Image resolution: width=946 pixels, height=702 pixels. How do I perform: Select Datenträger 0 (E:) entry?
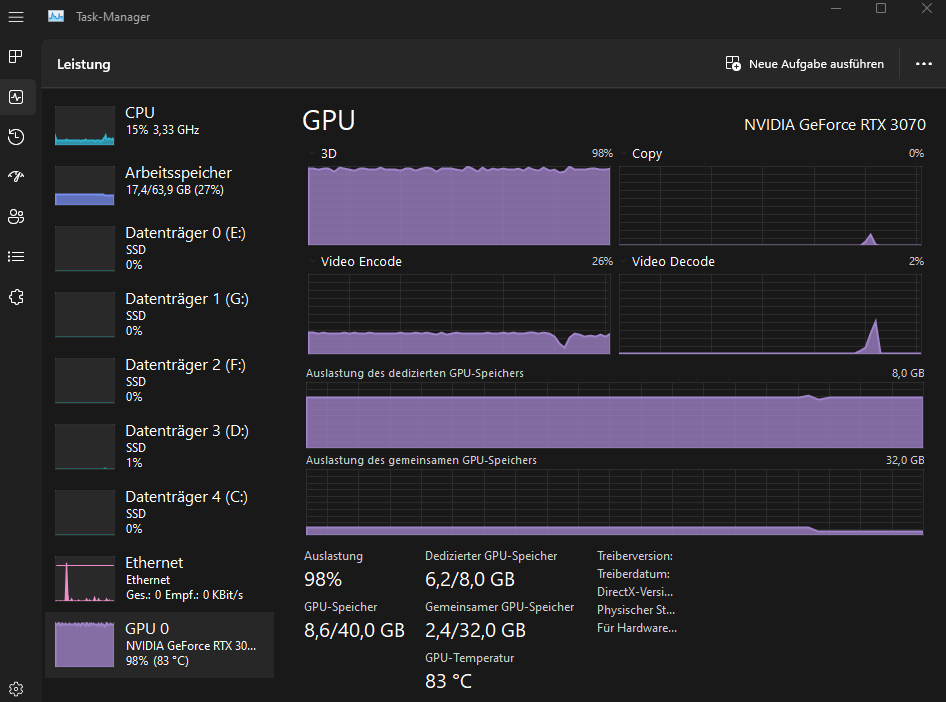point(159,248)
